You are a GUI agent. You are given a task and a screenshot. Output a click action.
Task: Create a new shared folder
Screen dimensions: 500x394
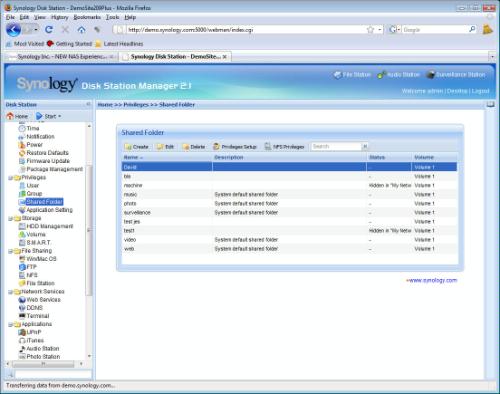pyautogui.click(x=137, y=147)
